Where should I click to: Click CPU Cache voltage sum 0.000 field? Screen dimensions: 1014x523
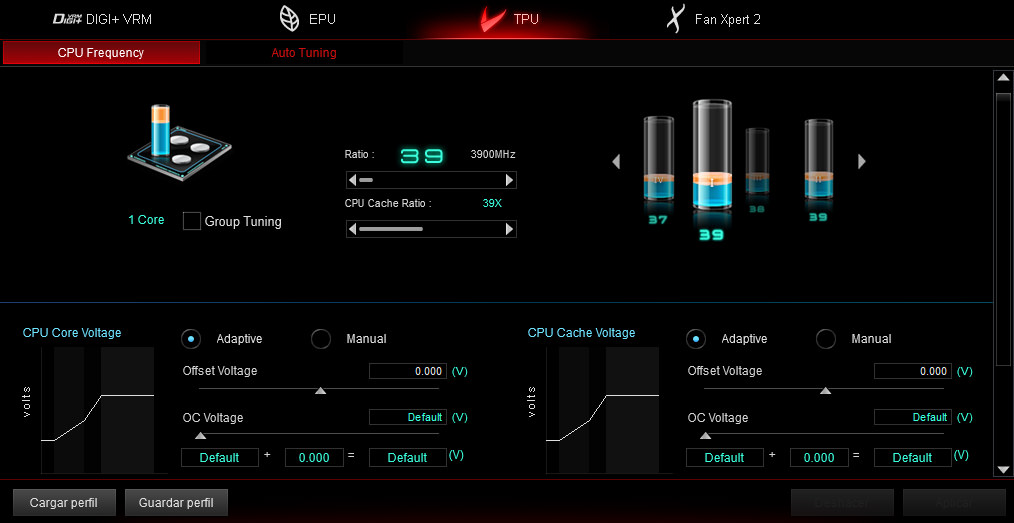tap(819, 457)
